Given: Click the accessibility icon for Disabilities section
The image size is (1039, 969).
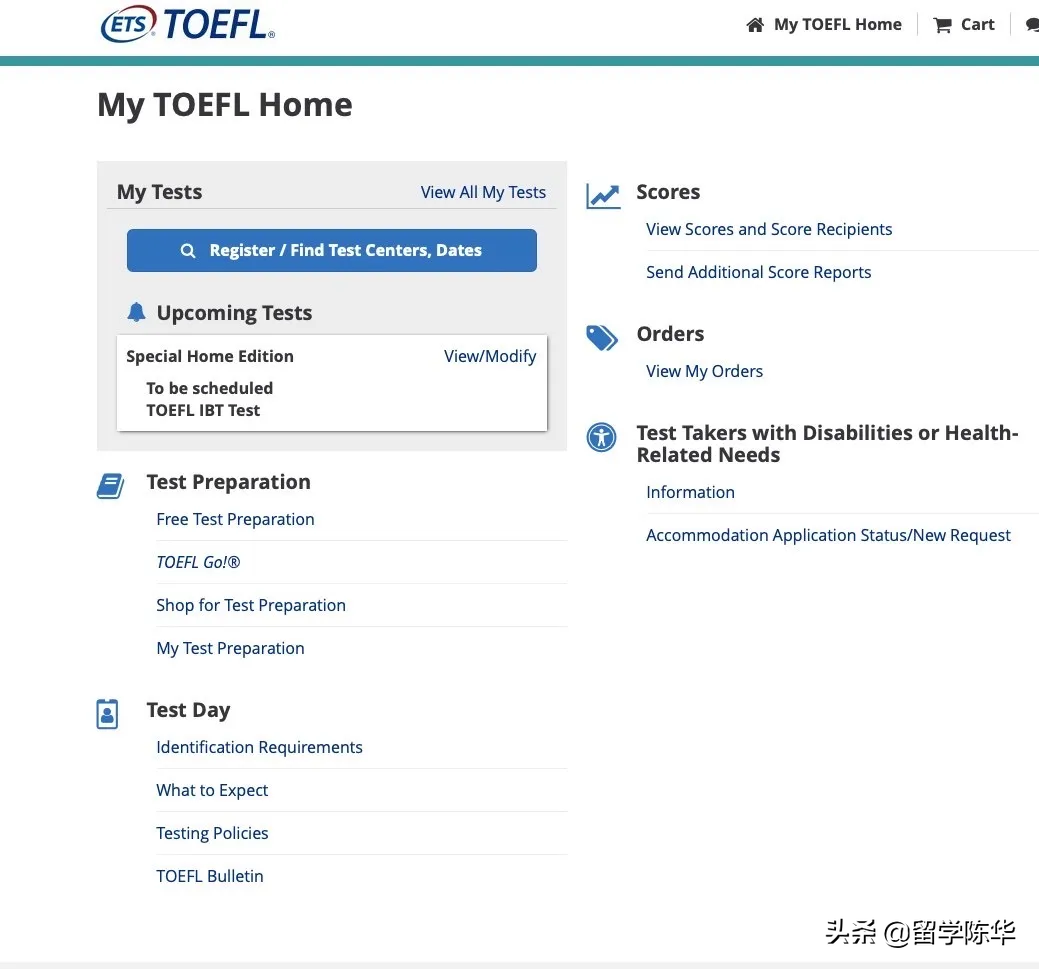Looking at the screenshot, I should coord(602,437).
